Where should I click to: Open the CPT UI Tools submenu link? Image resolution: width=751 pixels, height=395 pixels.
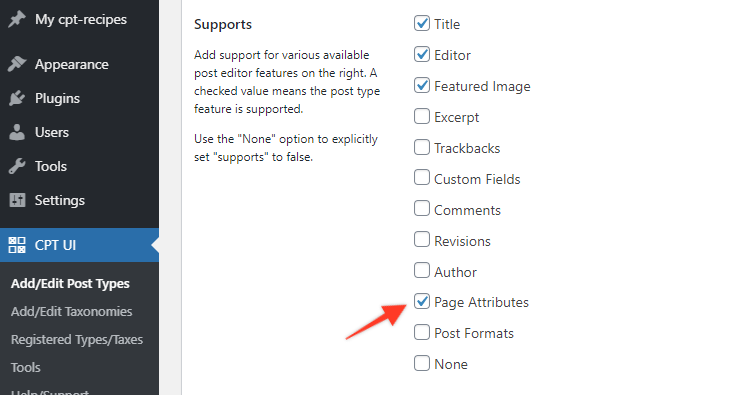point(25,367)
